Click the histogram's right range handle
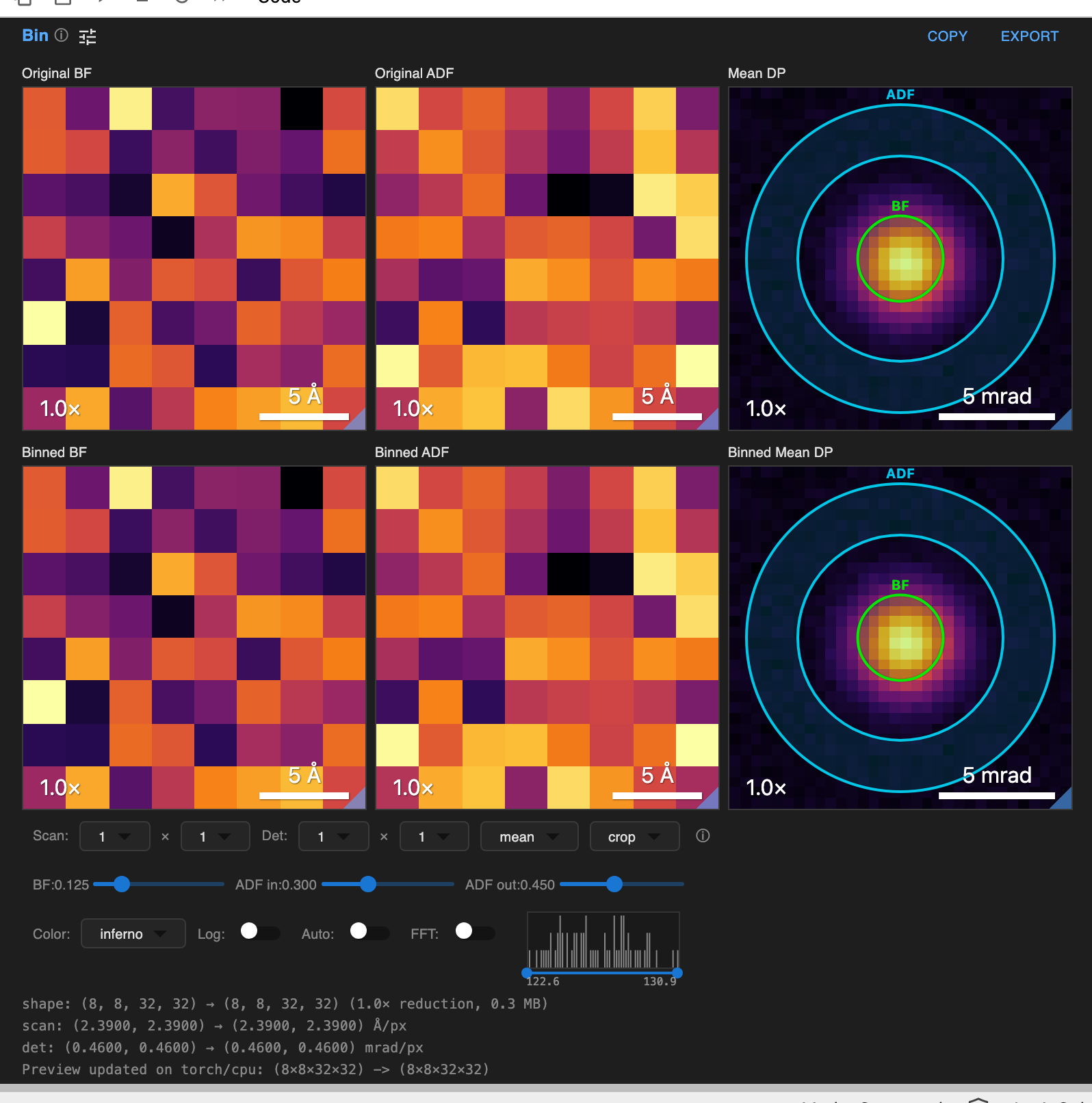The image size is (1092, 1103). 677,972
